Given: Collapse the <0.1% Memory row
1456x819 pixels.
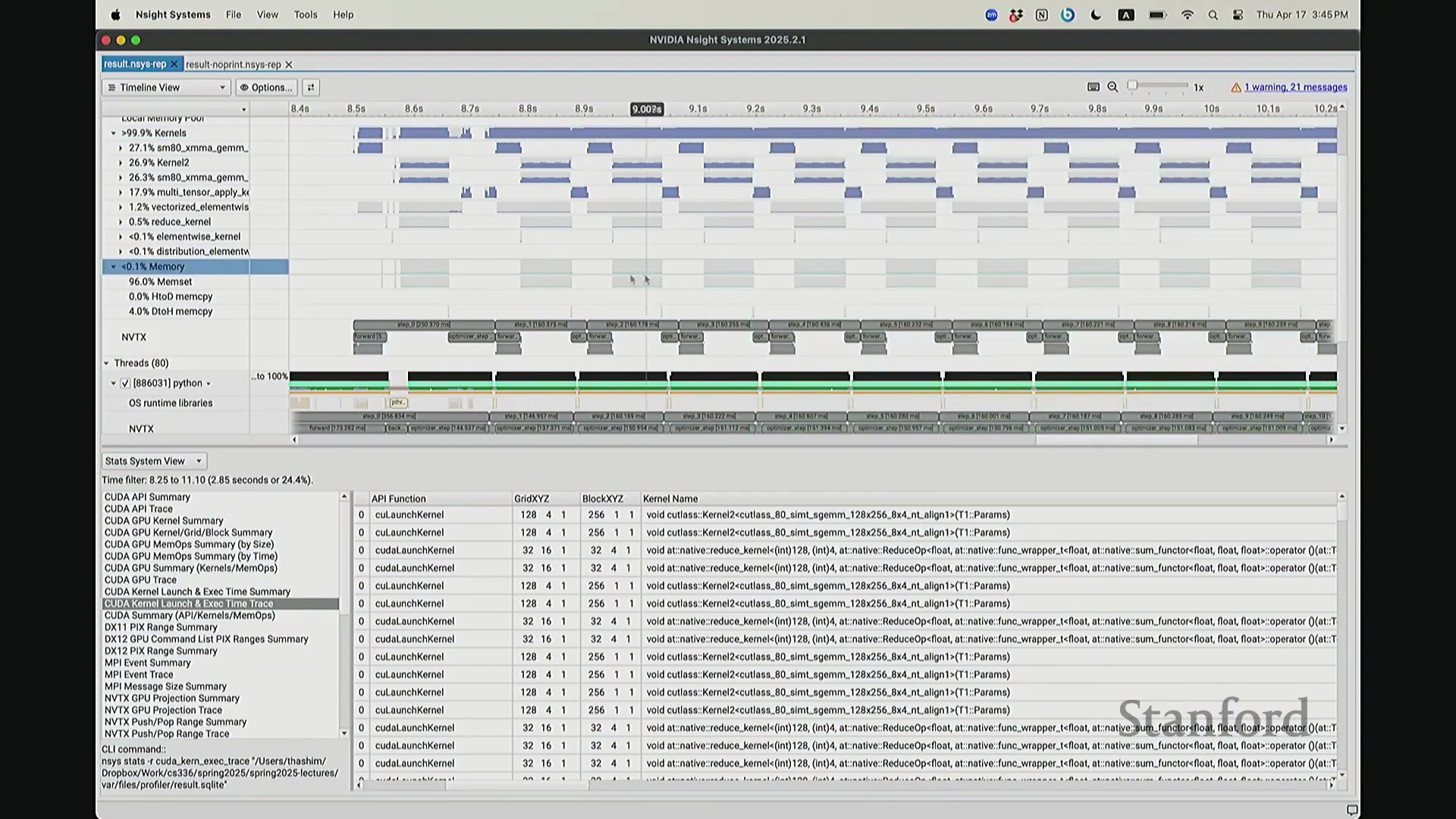Looking at the screenshot, I should point(114,267).
